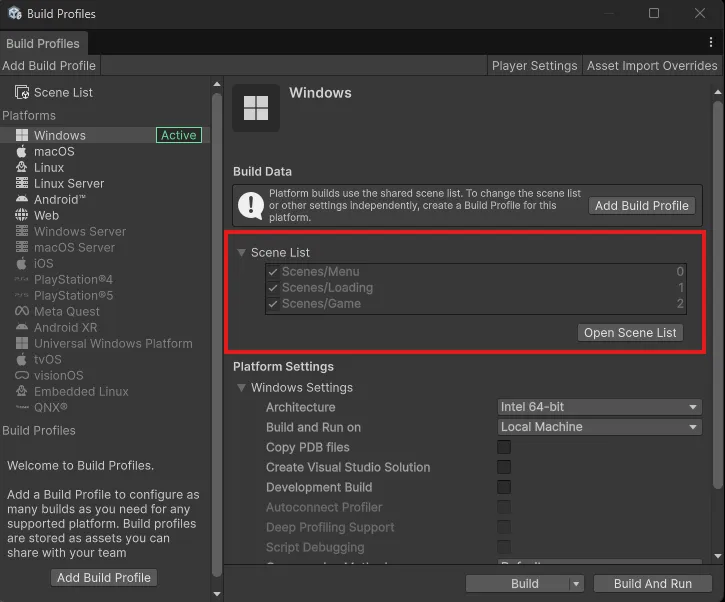This screenshot has width=725, height=602.
Task: Enable Copy PDB files checkbox
Action: click(x=504, y=447)
